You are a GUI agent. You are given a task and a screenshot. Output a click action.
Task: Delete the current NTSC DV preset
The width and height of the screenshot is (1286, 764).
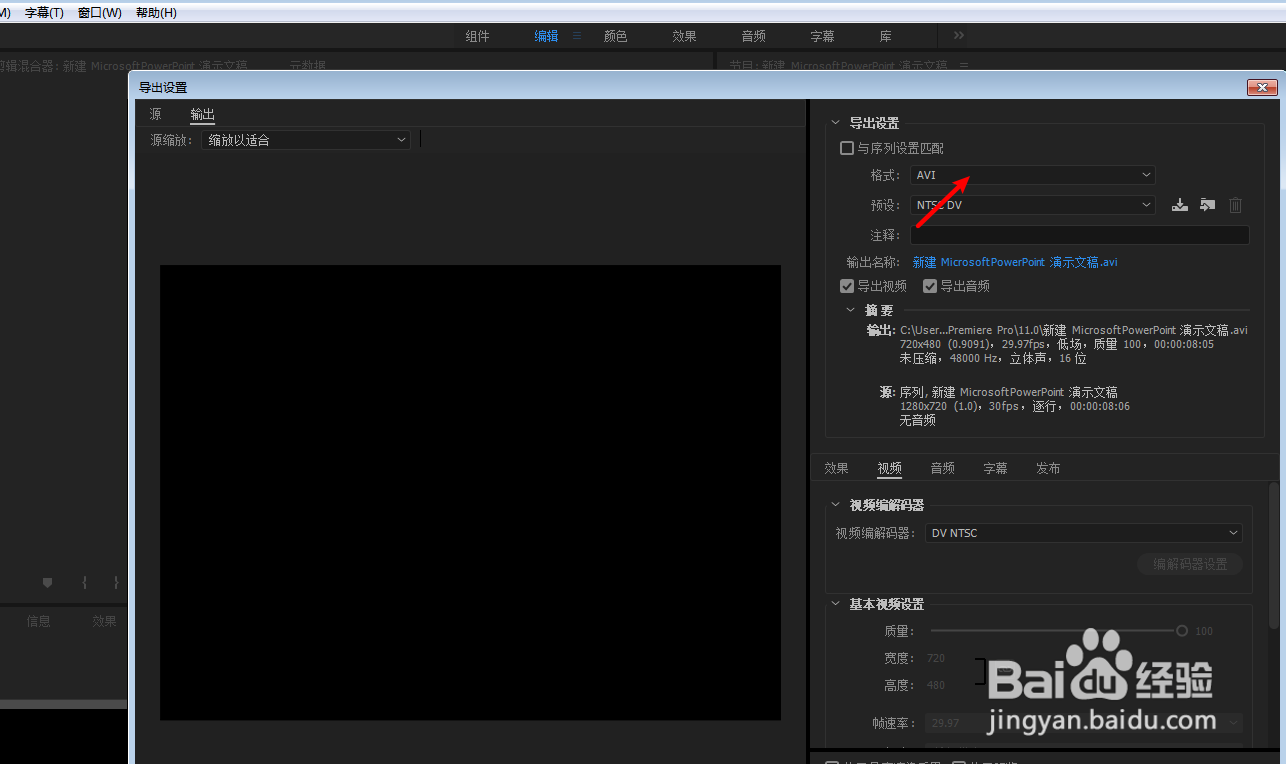pos(1235,205)
